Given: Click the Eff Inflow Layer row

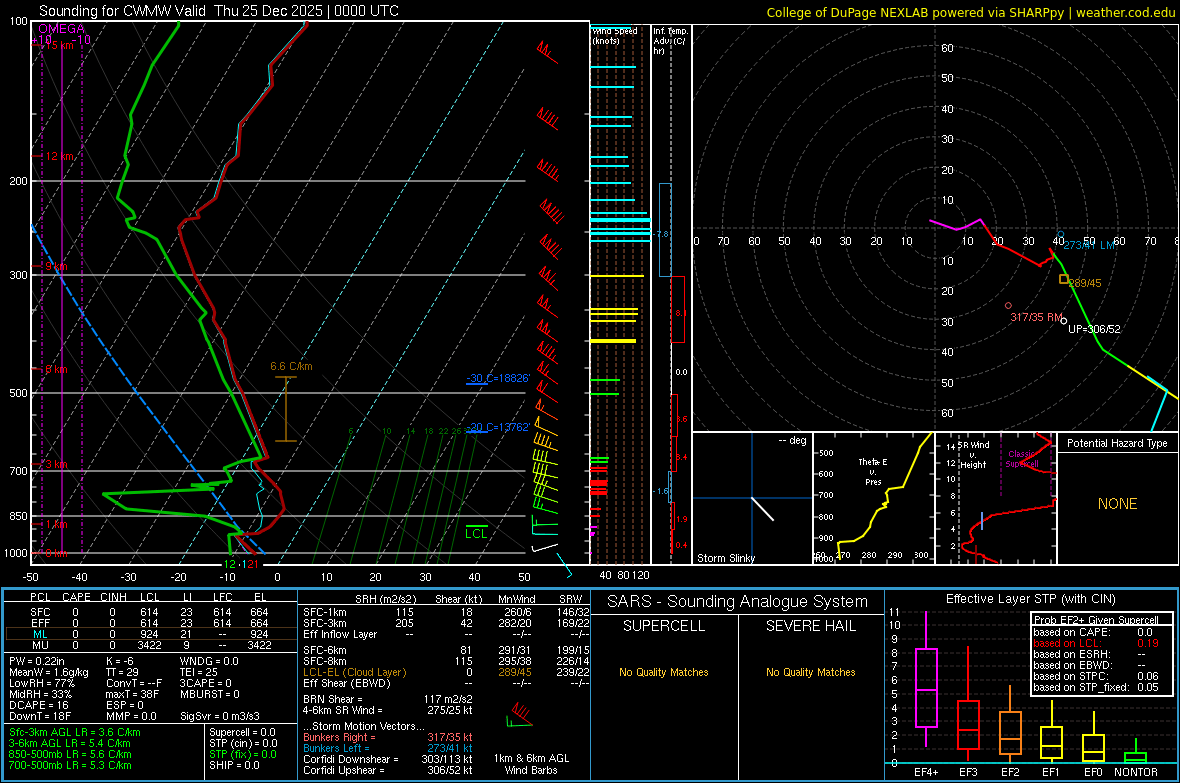Looking at the screenshot, I should pos(446,635).
